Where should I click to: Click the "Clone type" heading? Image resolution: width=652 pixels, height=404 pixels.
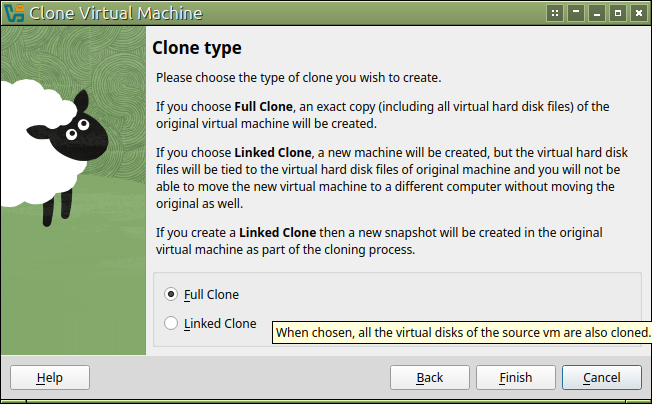tap(197, 48)
